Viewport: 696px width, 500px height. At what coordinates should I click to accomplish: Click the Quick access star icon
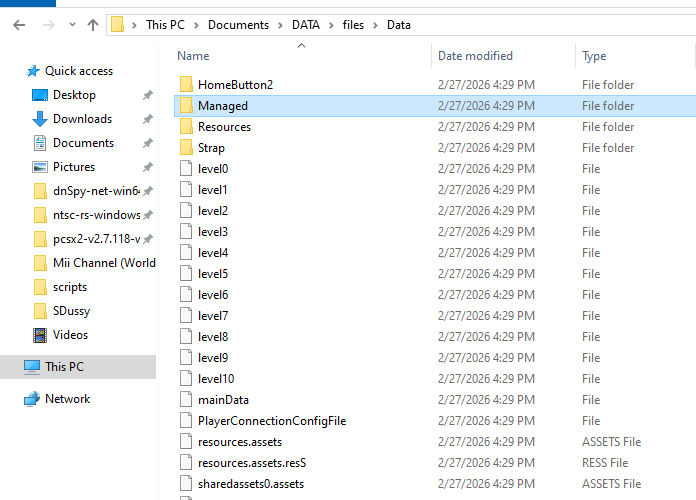click(x=33, y=71)
